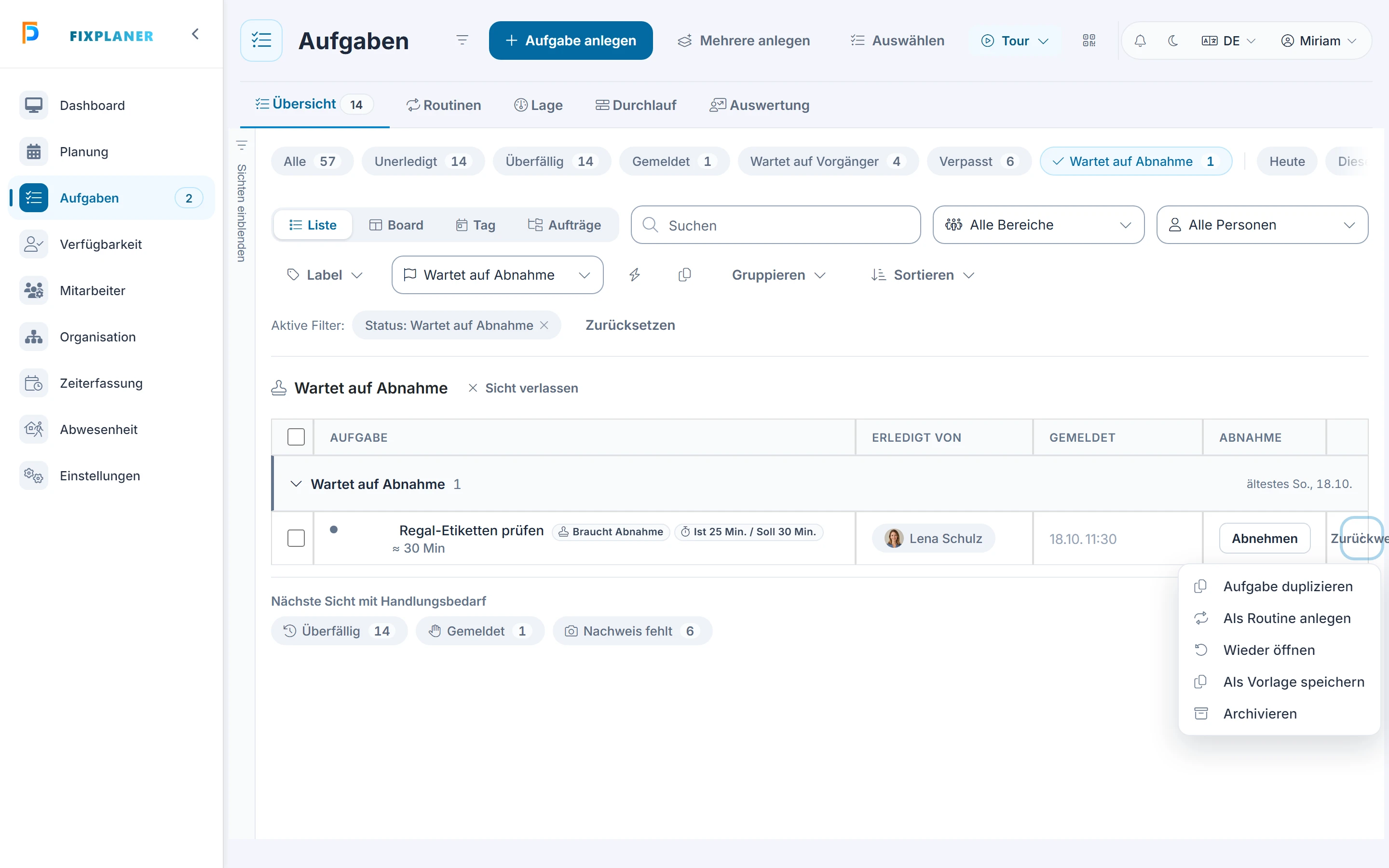This screenshot has width=1389, height=868.
Task: Open the QR code scanner icon
Action: [1089, 40]
